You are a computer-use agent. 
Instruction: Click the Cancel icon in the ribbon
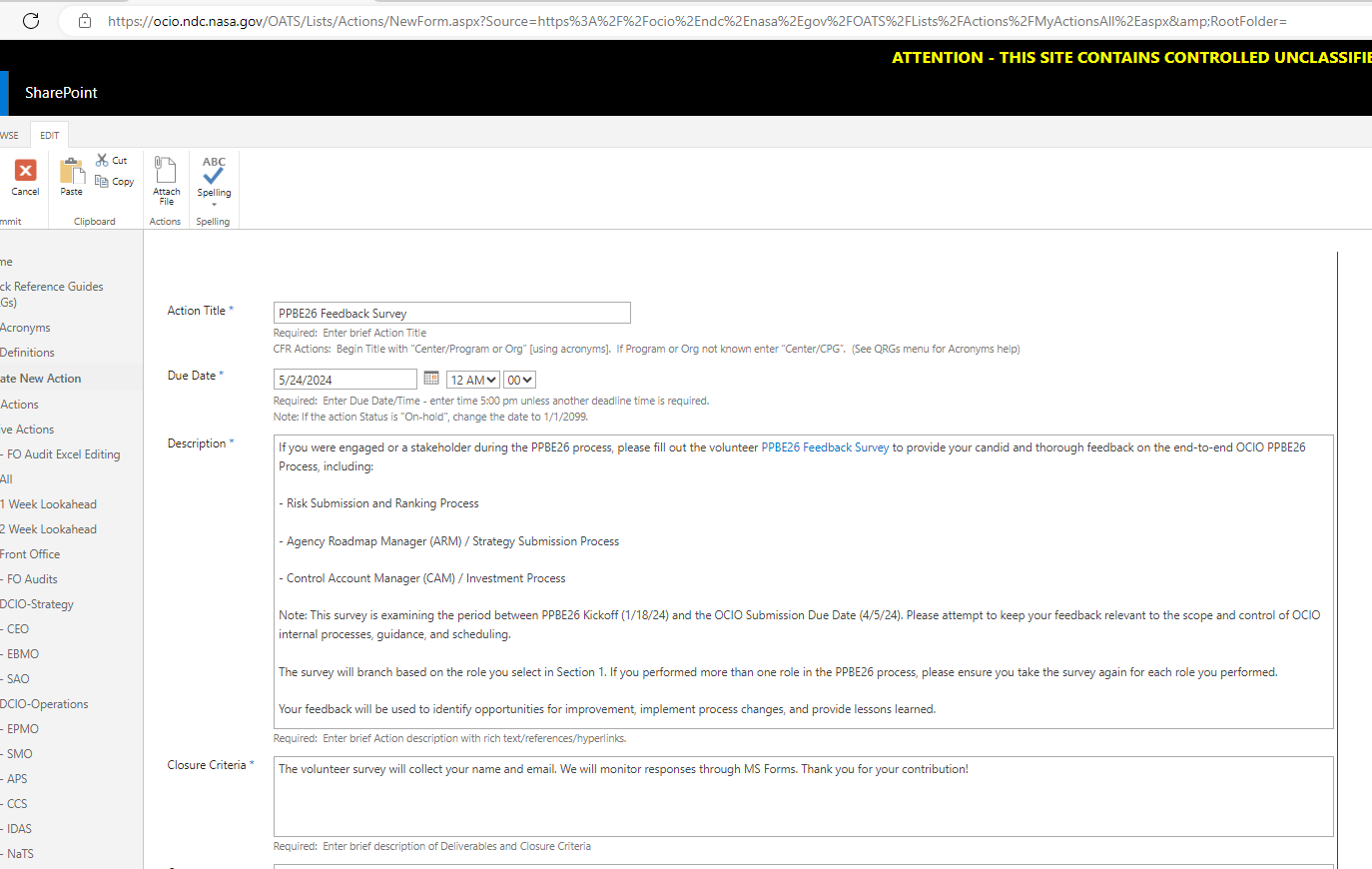tap(25, 172)
